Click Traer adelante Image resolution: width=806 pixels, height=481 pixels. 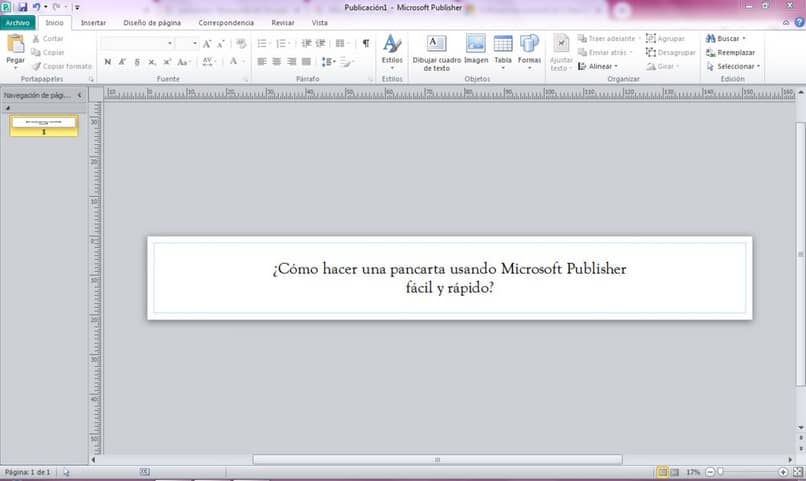608,39
